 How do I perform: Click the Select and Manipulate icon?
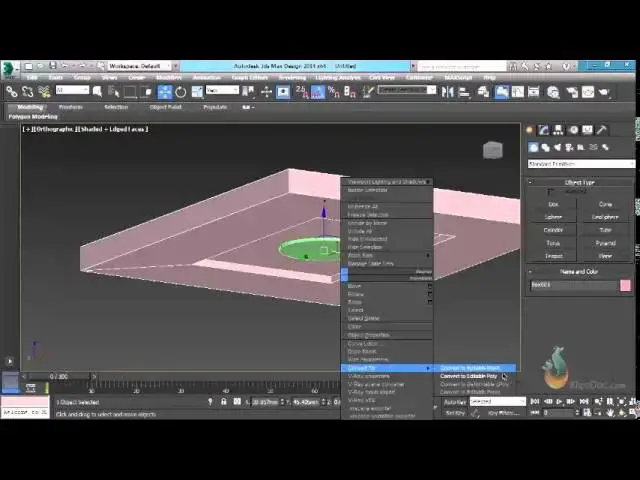266,92
